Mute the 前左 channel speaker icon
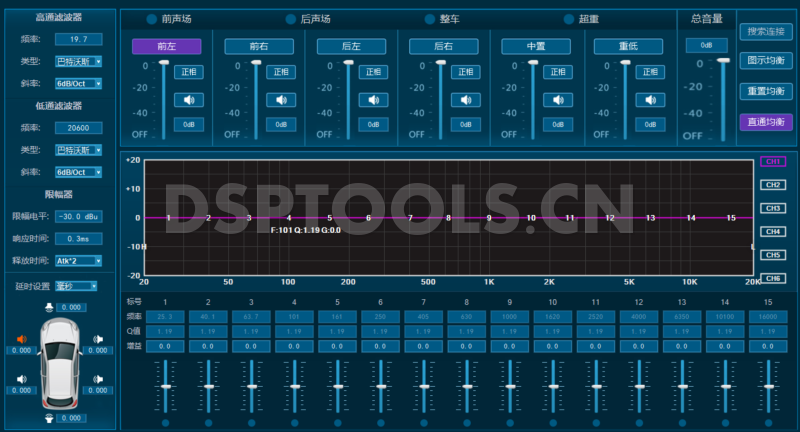The image size is (800, 432). tap(187, 99)
